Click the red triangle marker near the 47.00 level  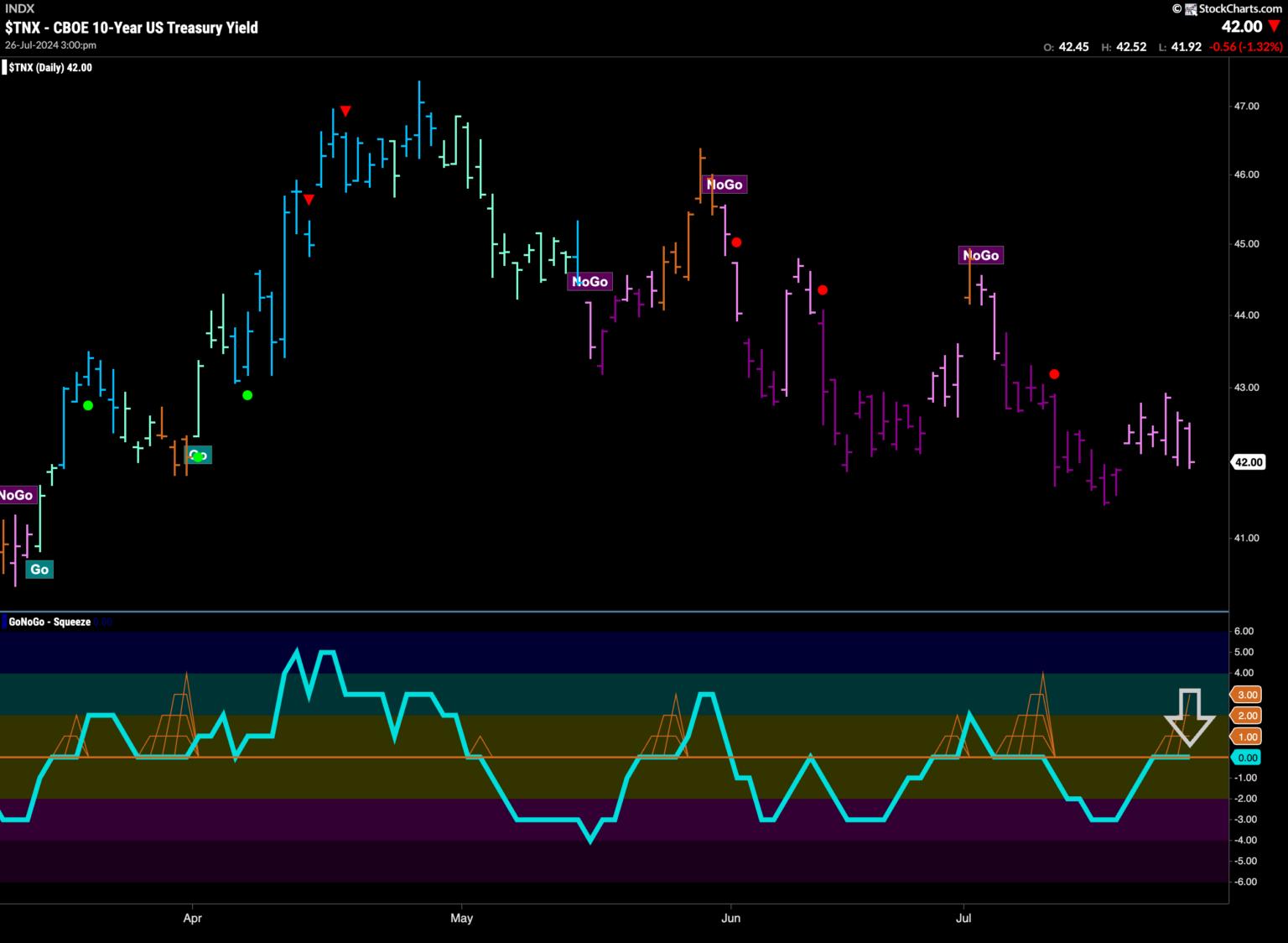345,111
